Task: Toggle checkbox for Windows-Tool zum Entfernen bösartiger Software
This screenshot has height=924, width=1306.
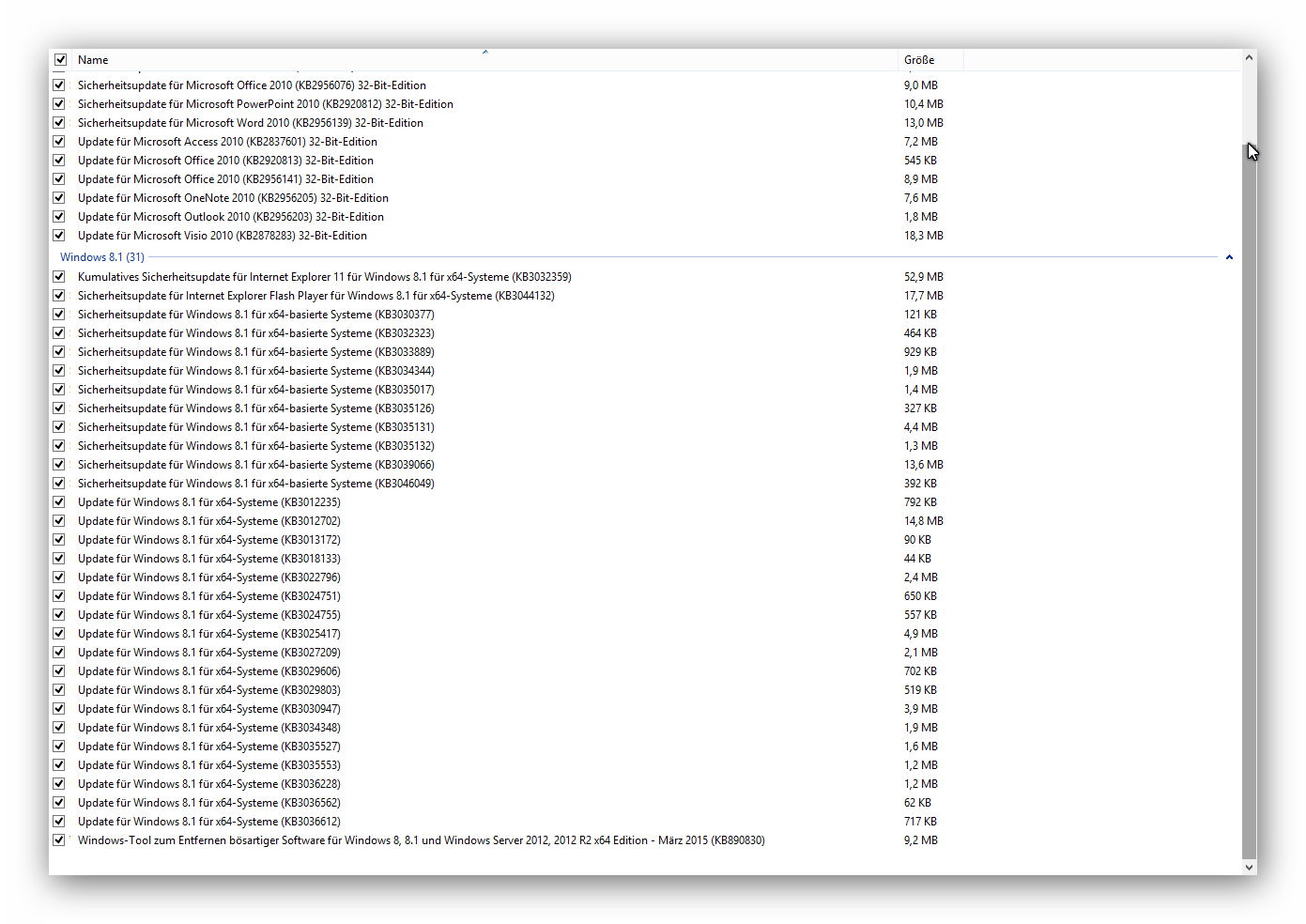Action: tap(59, 840)
